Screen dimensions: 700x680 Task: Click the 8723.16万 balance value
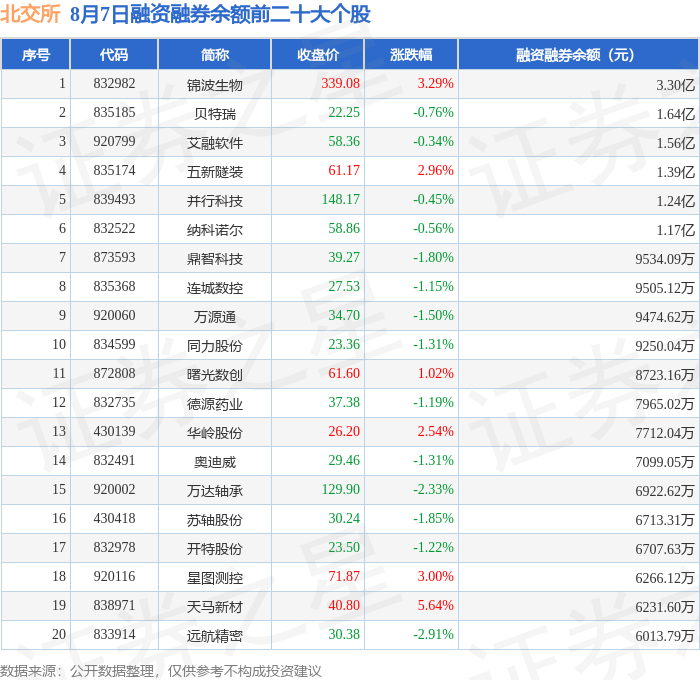click(x=665, y=375)
